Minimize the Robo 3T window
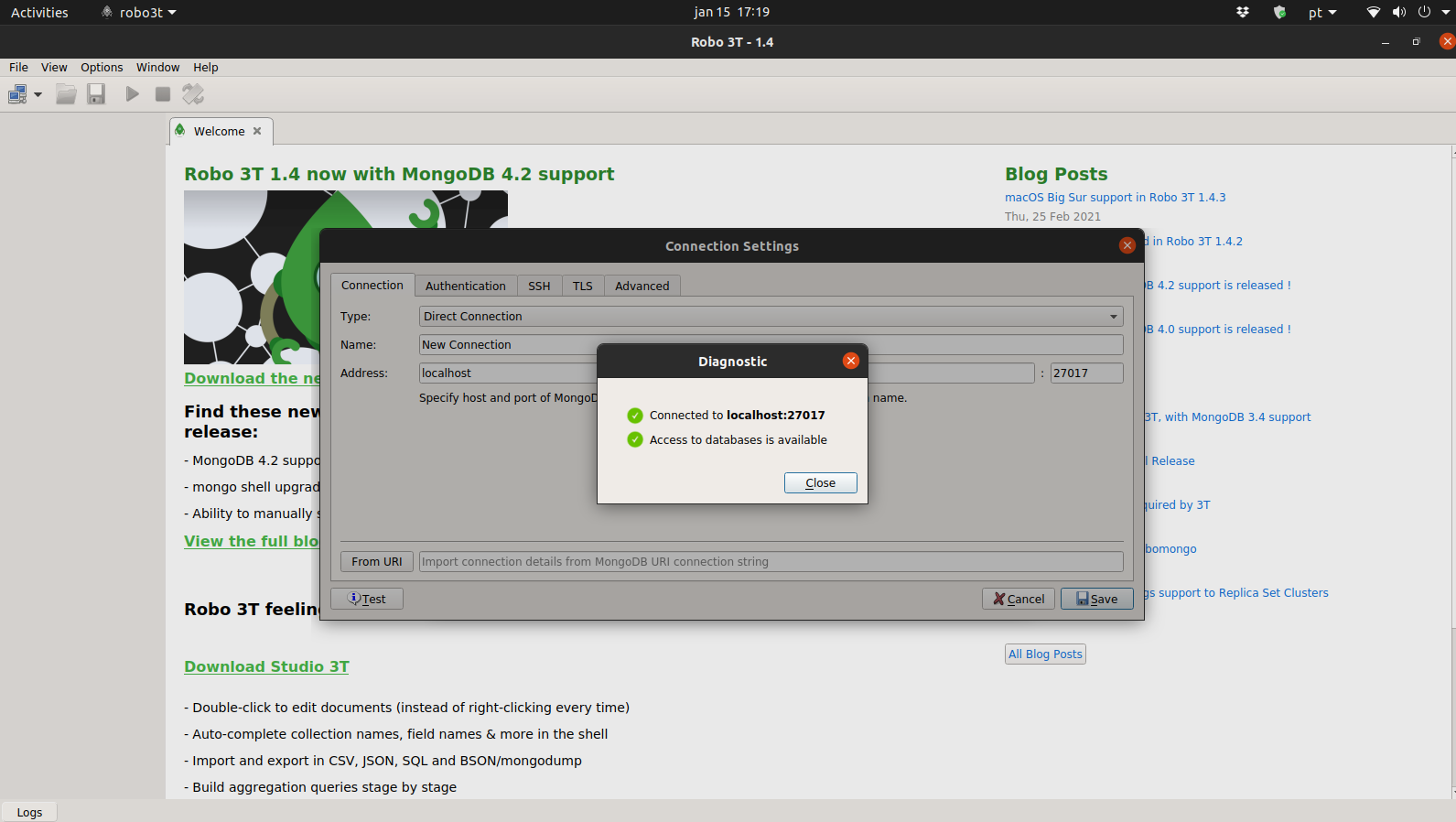 [x=1386, y=42]
